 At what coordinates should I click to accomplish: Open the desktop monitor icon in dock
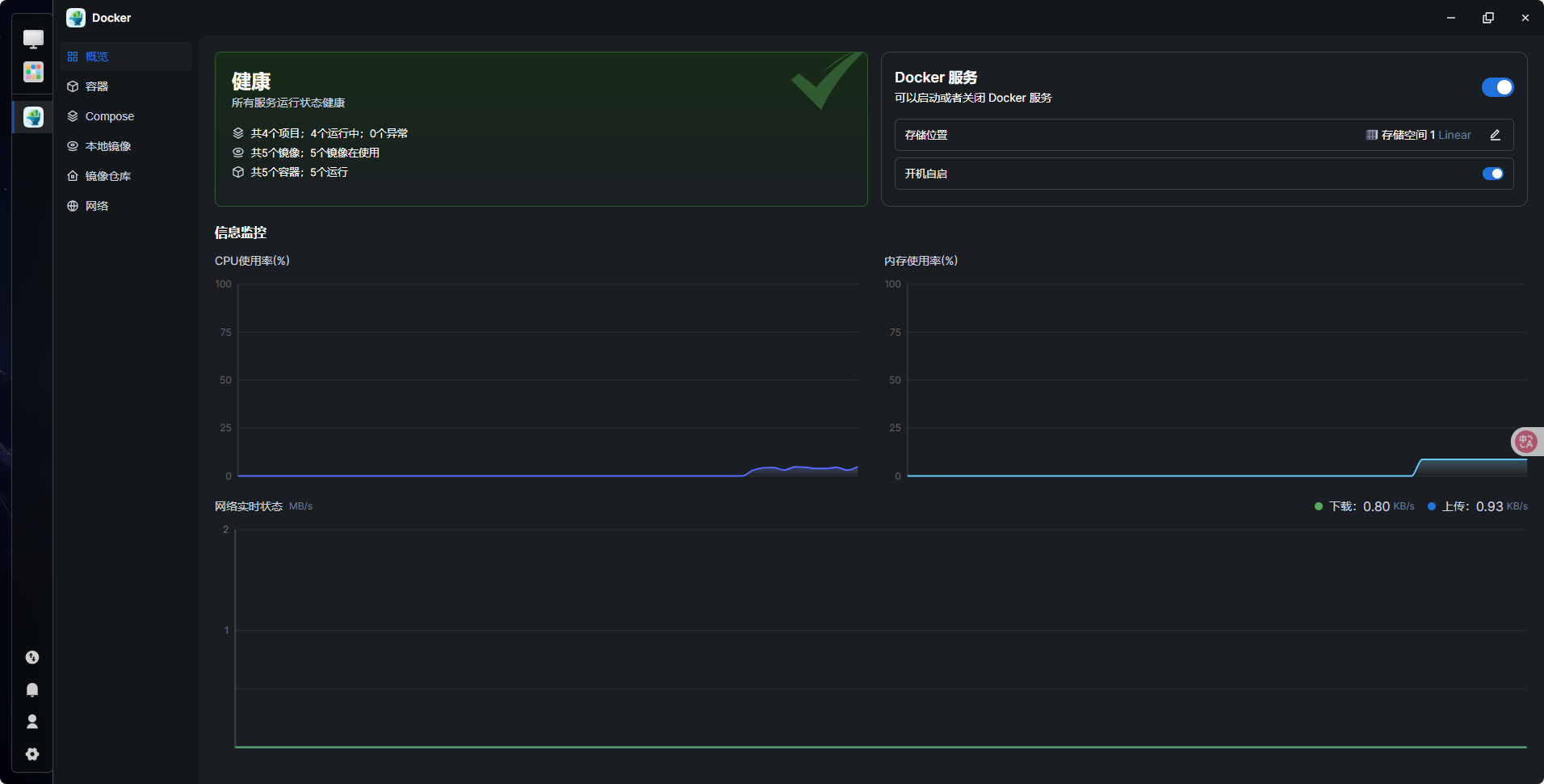click(33, 39)
